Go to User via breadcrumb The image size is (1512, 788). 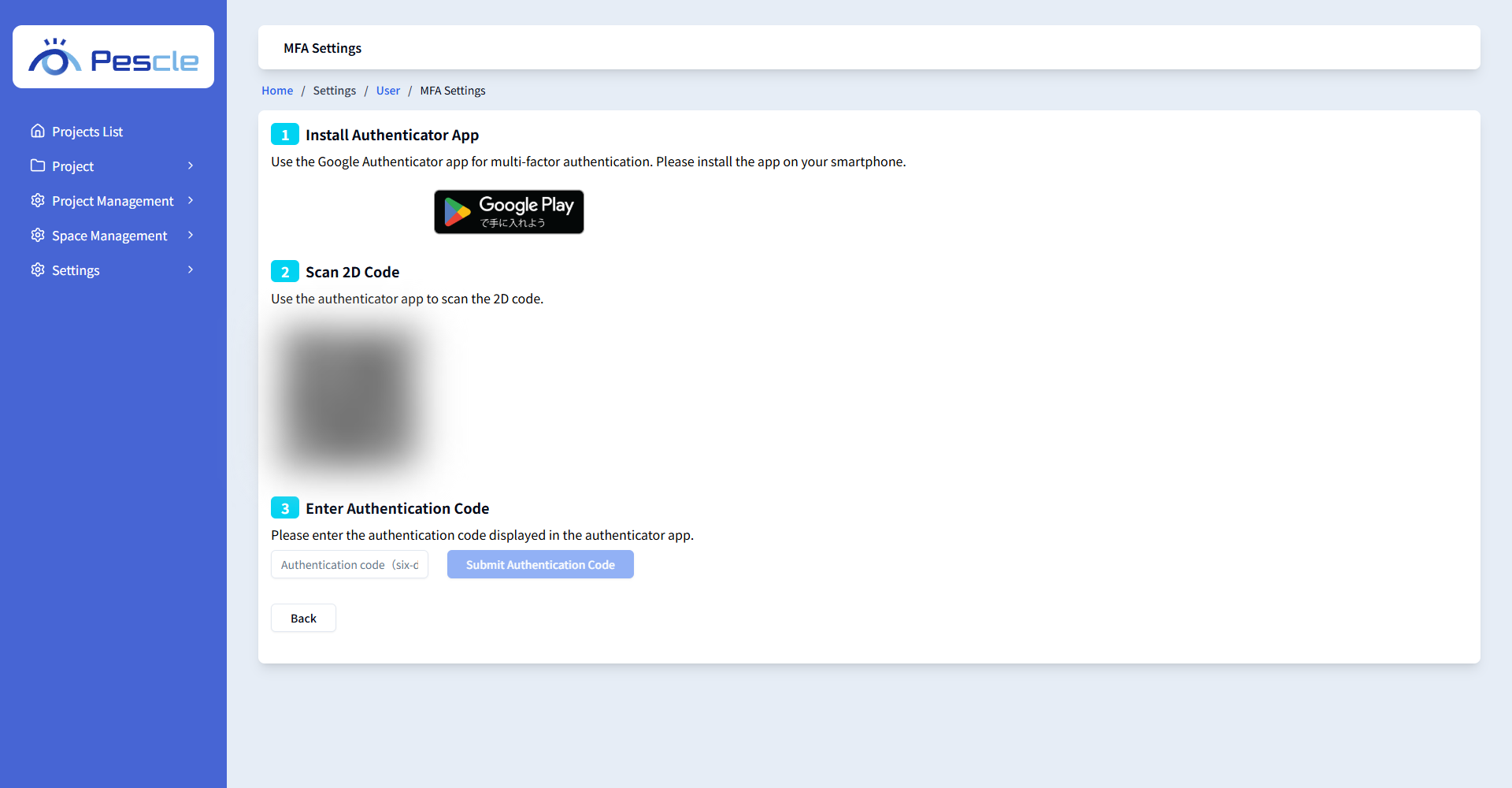(x=388, y=91)
